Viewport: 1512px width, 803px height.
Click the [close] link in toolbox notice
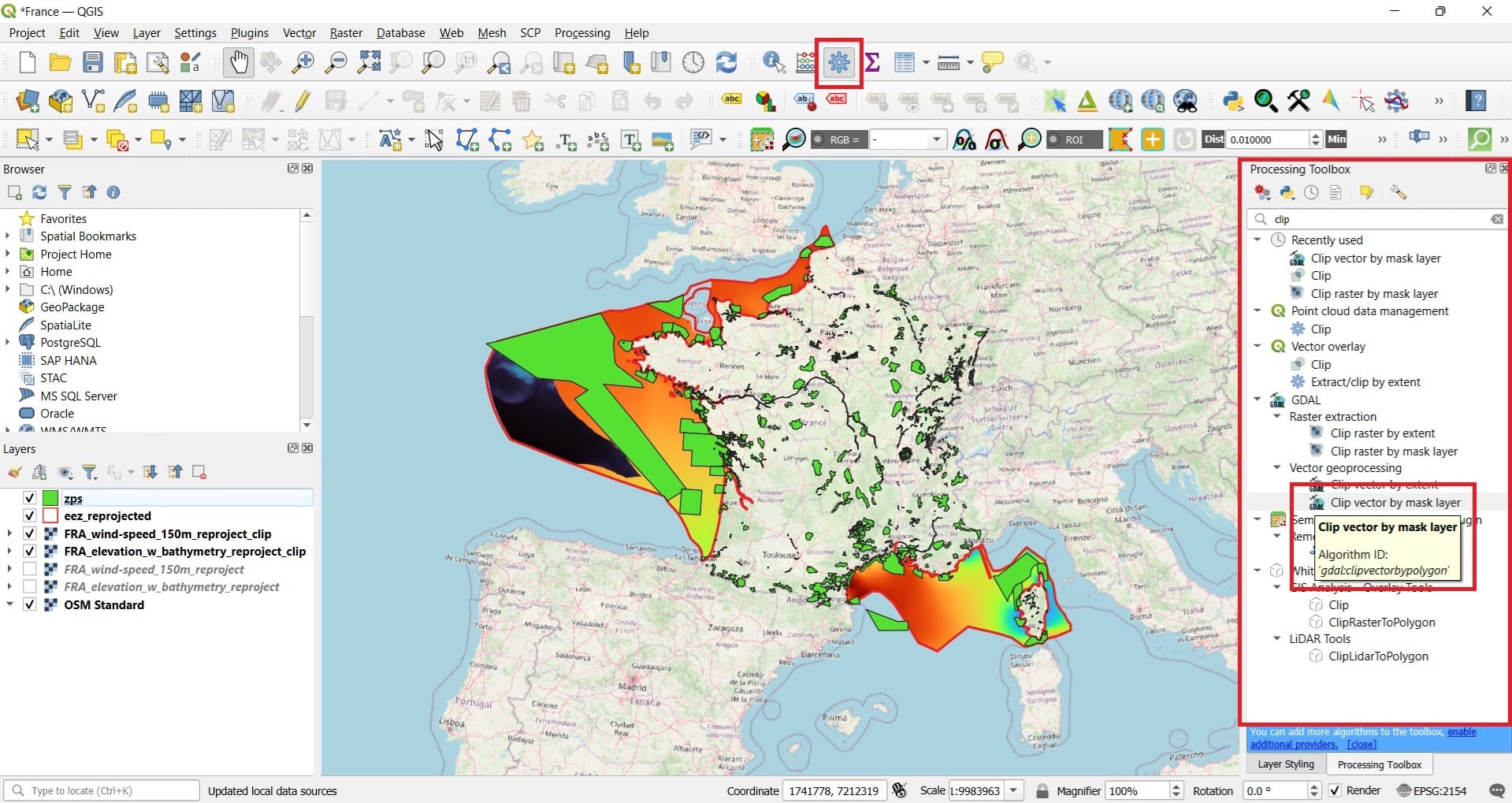pos(1362,744)
